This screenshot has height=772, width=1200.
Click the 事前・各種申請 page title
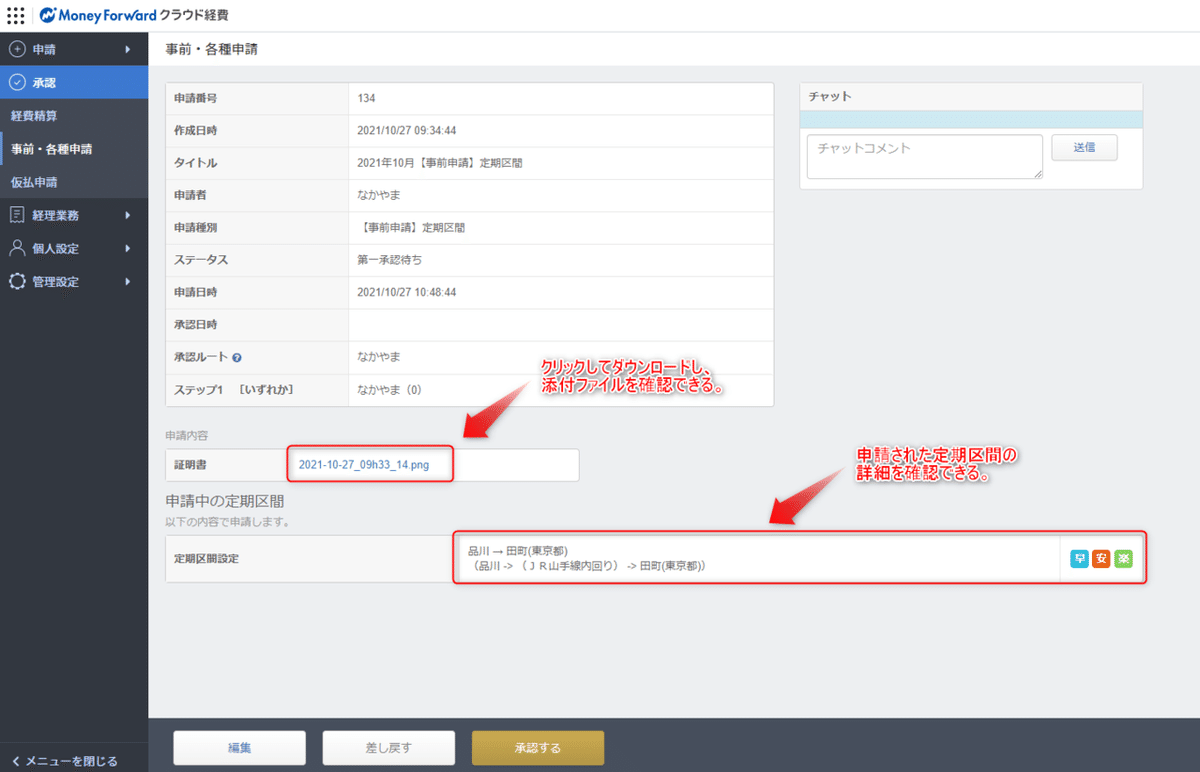(211, 48)
